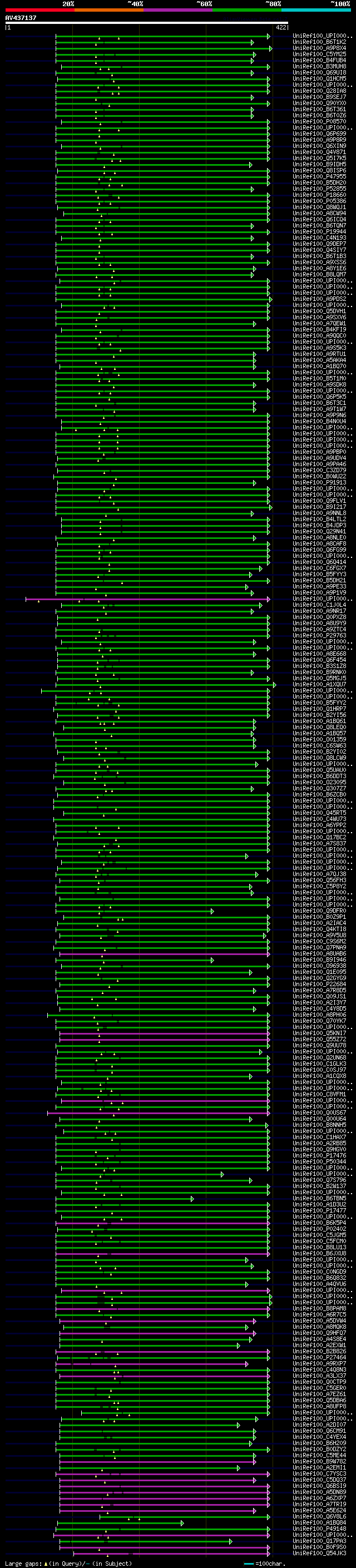Open hit UniRef100_Q6CM91
The height and width of the screenshot is (1568, 356).
click(x=319, y=1431)
